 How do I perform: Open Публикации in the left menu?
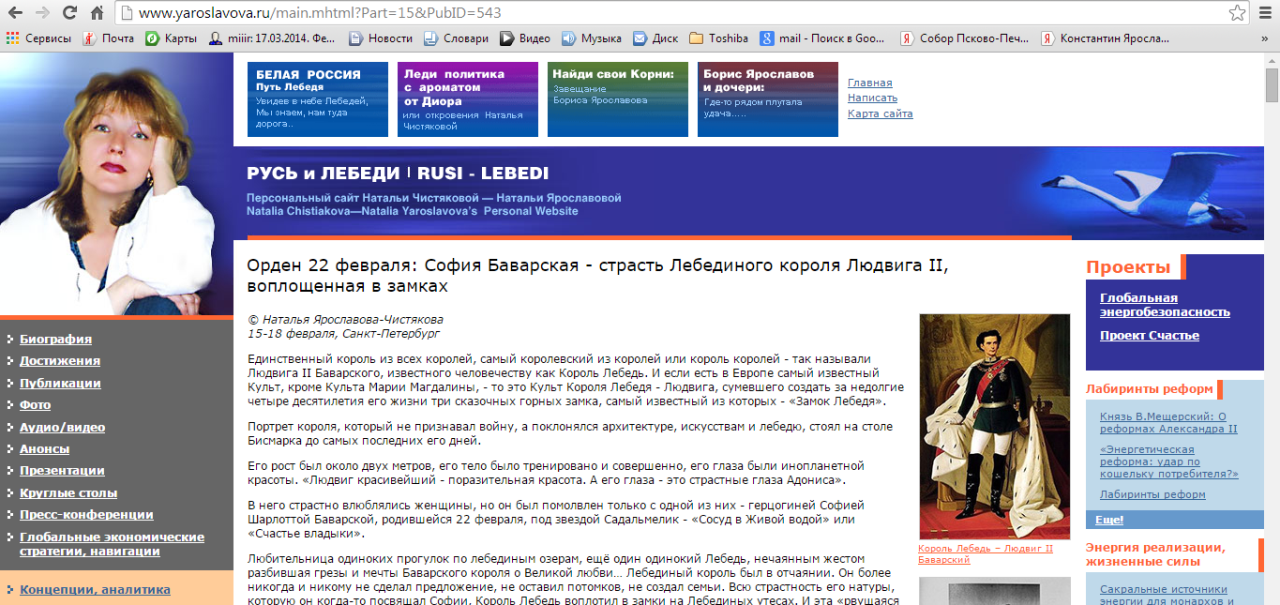(60, 383)
